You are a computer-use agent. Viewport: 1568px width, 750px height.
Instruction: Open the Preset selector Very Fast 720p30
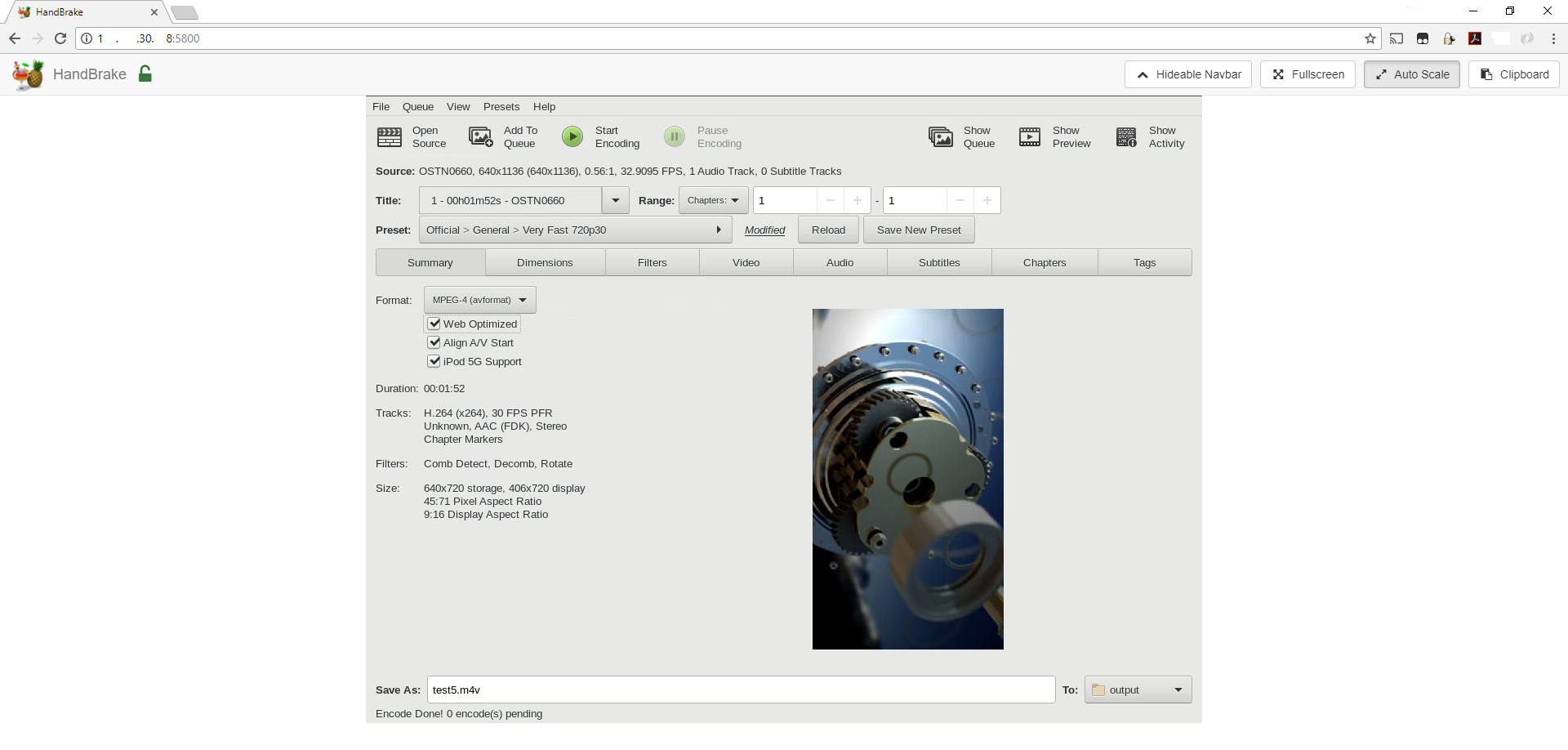(576, 230)
